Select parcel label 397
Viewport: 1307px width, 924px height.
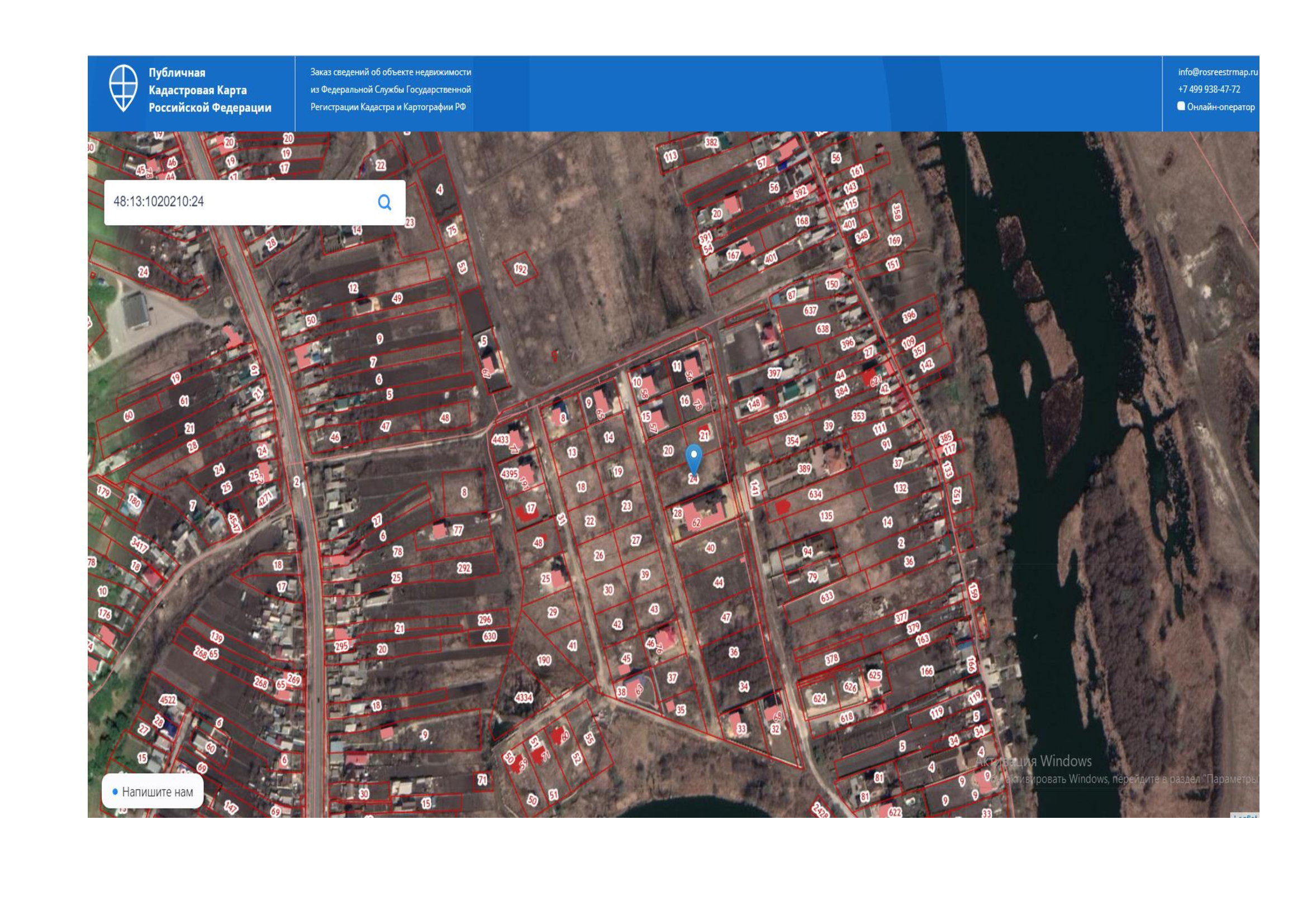(x=774, y=373)
